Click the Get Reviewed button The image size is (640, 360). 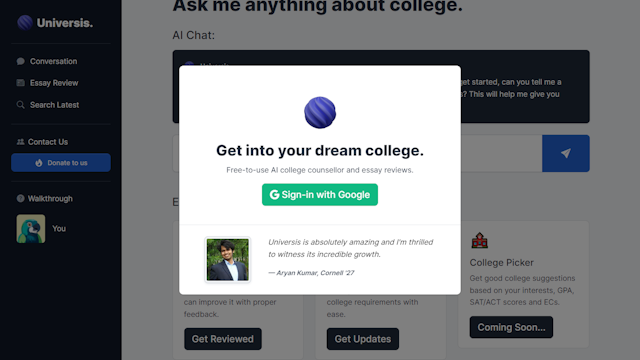pyautogui.click(x=223, y=339)
